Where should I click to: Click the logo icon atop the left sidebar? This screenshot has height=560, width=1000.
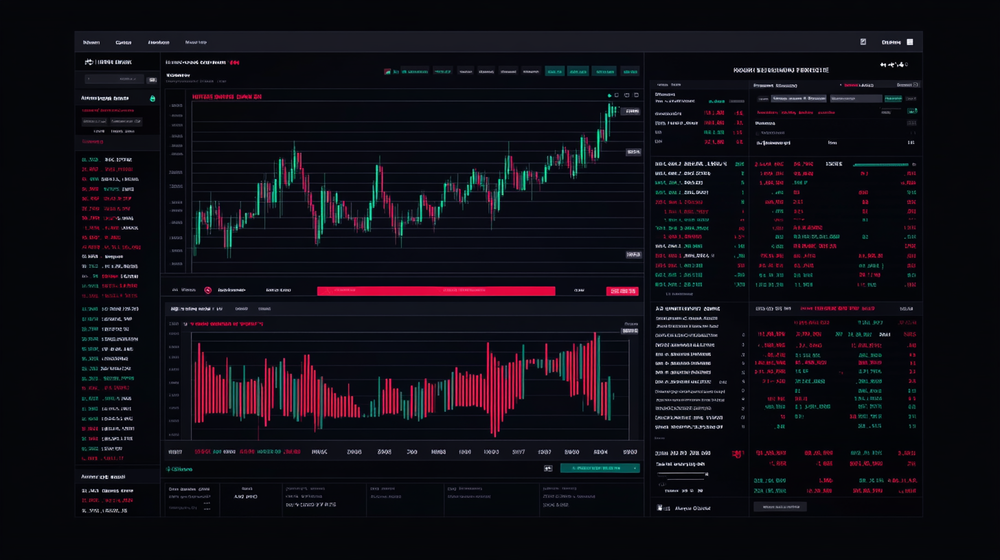point(87,62)
